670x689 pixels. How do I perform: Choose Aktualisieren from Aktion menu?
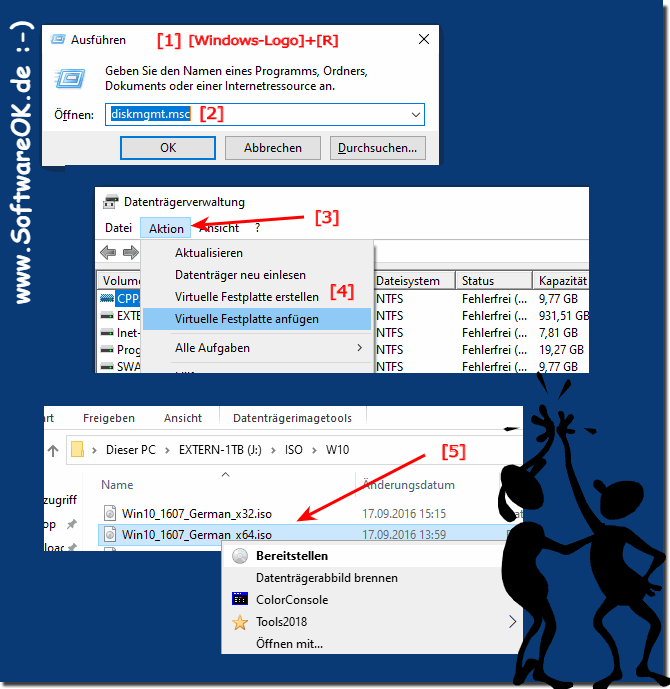point(257,253)
